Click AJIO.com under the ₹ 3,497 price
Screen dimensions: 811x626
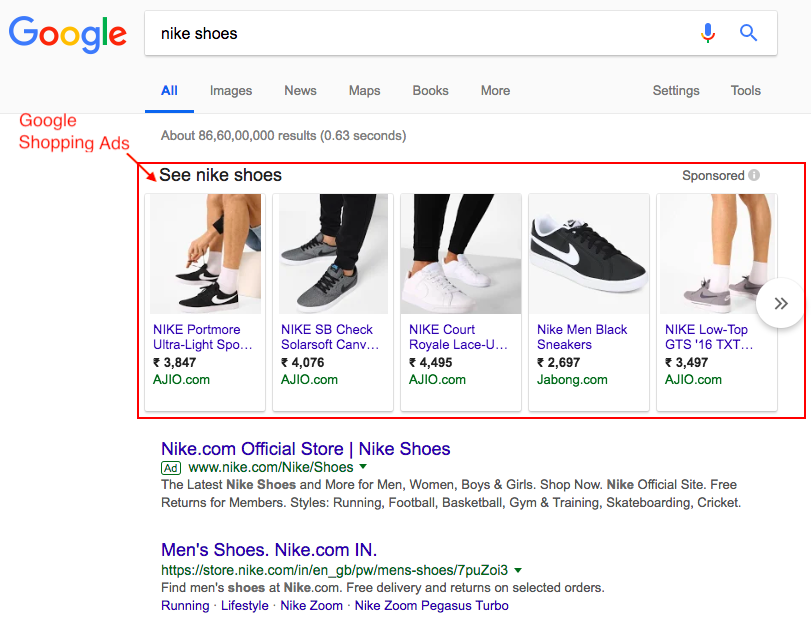click(693, 380)
